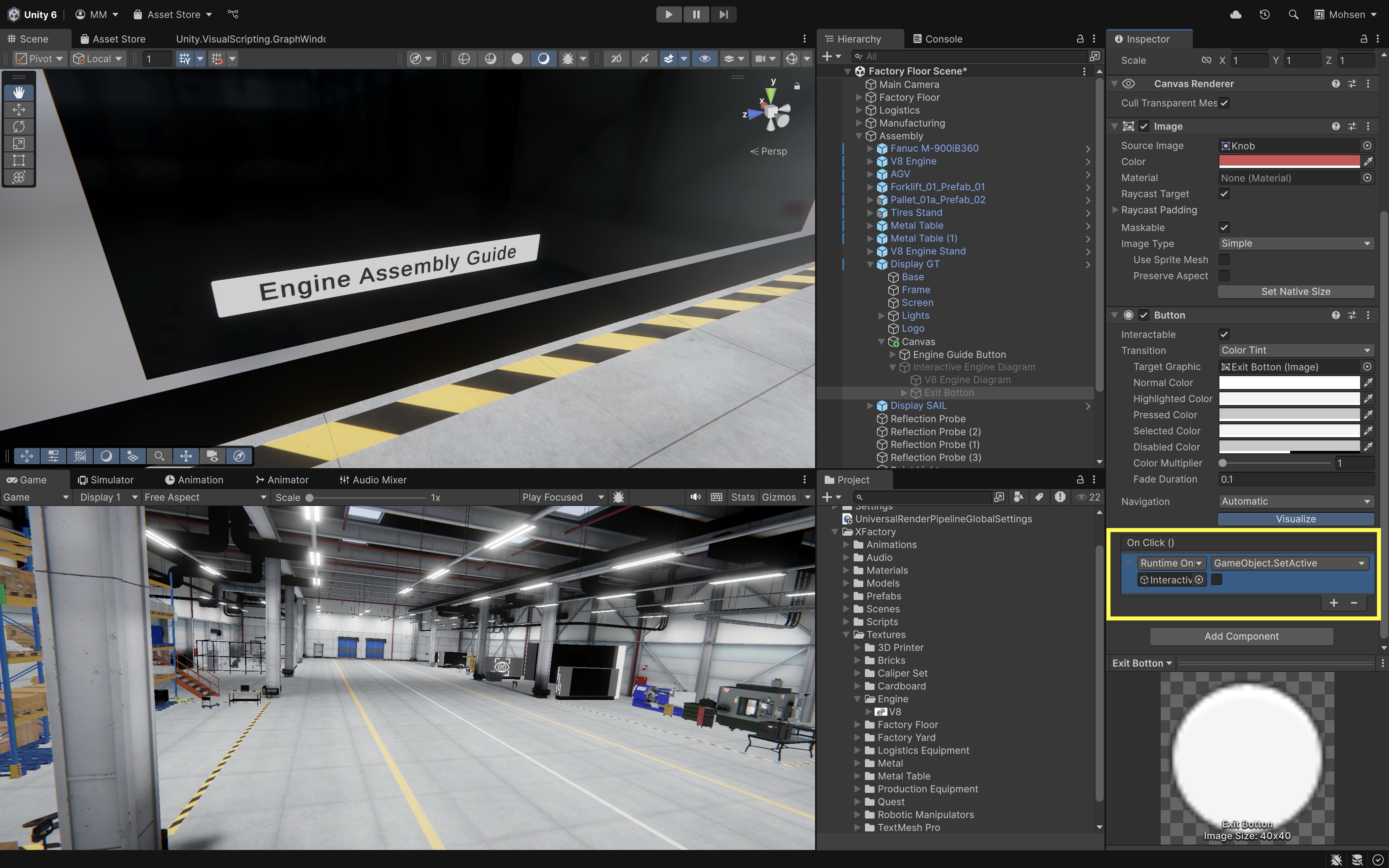Image resolution: width=1389 pixels, height=868 pixels.
Task: Open the undo history icon
Action: (1264, 14)
